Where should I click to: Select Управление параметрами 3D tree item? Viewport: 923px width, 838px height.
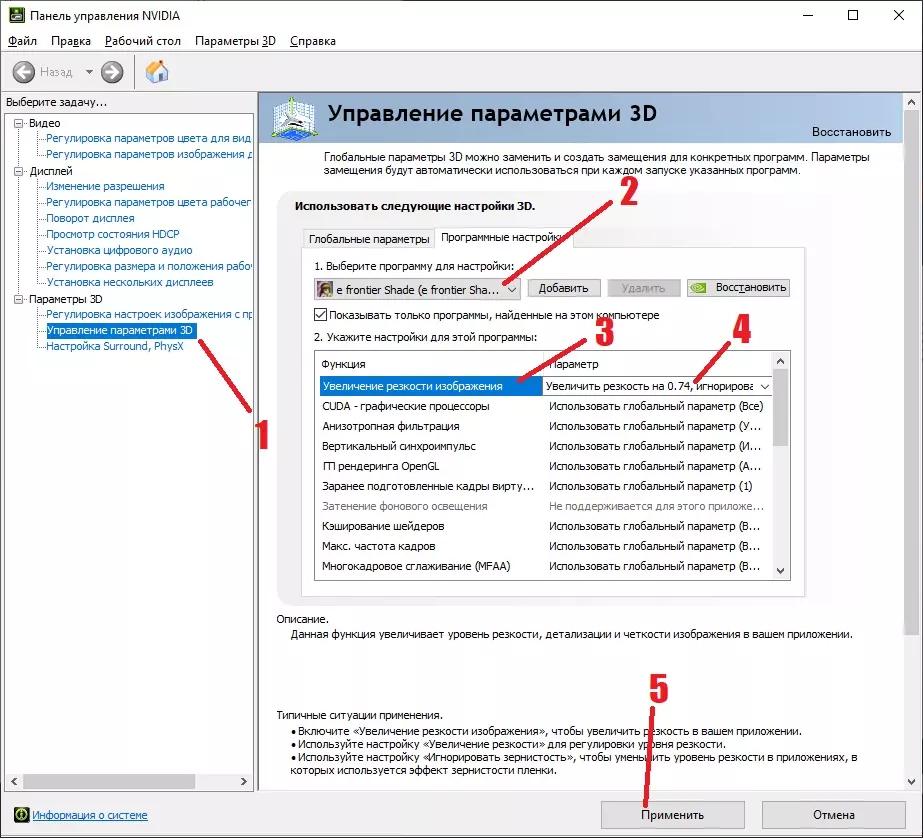pos(119,330)
